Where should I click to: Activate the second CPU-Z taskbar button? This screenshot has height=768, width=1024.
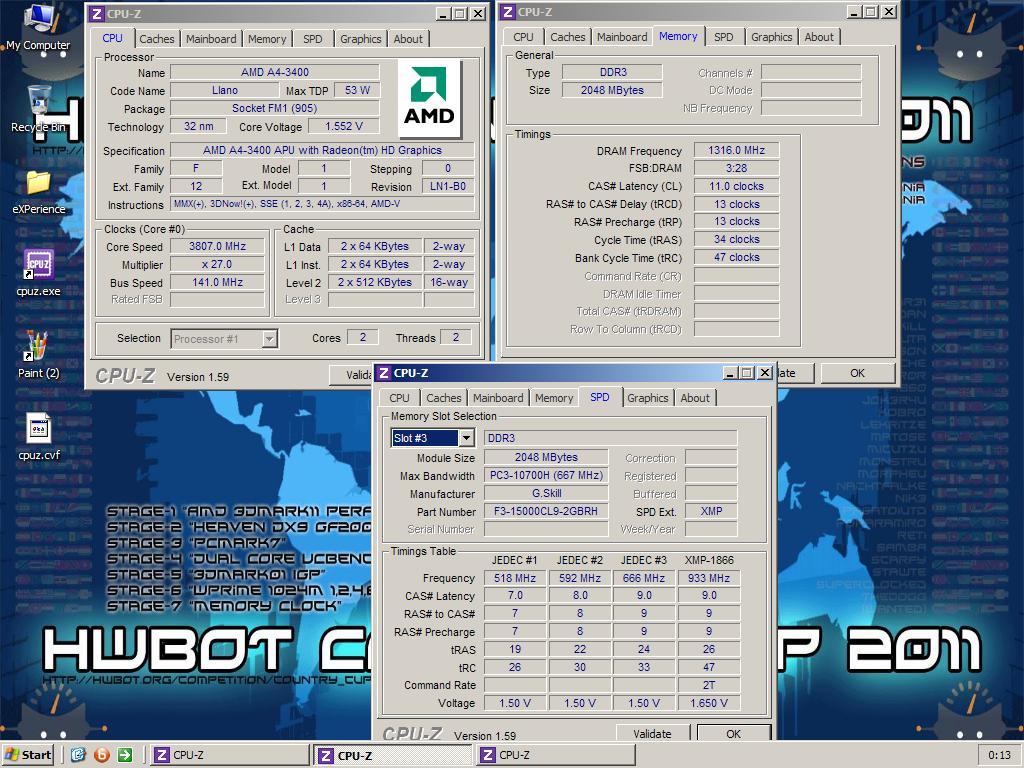(x=392, y=755)
